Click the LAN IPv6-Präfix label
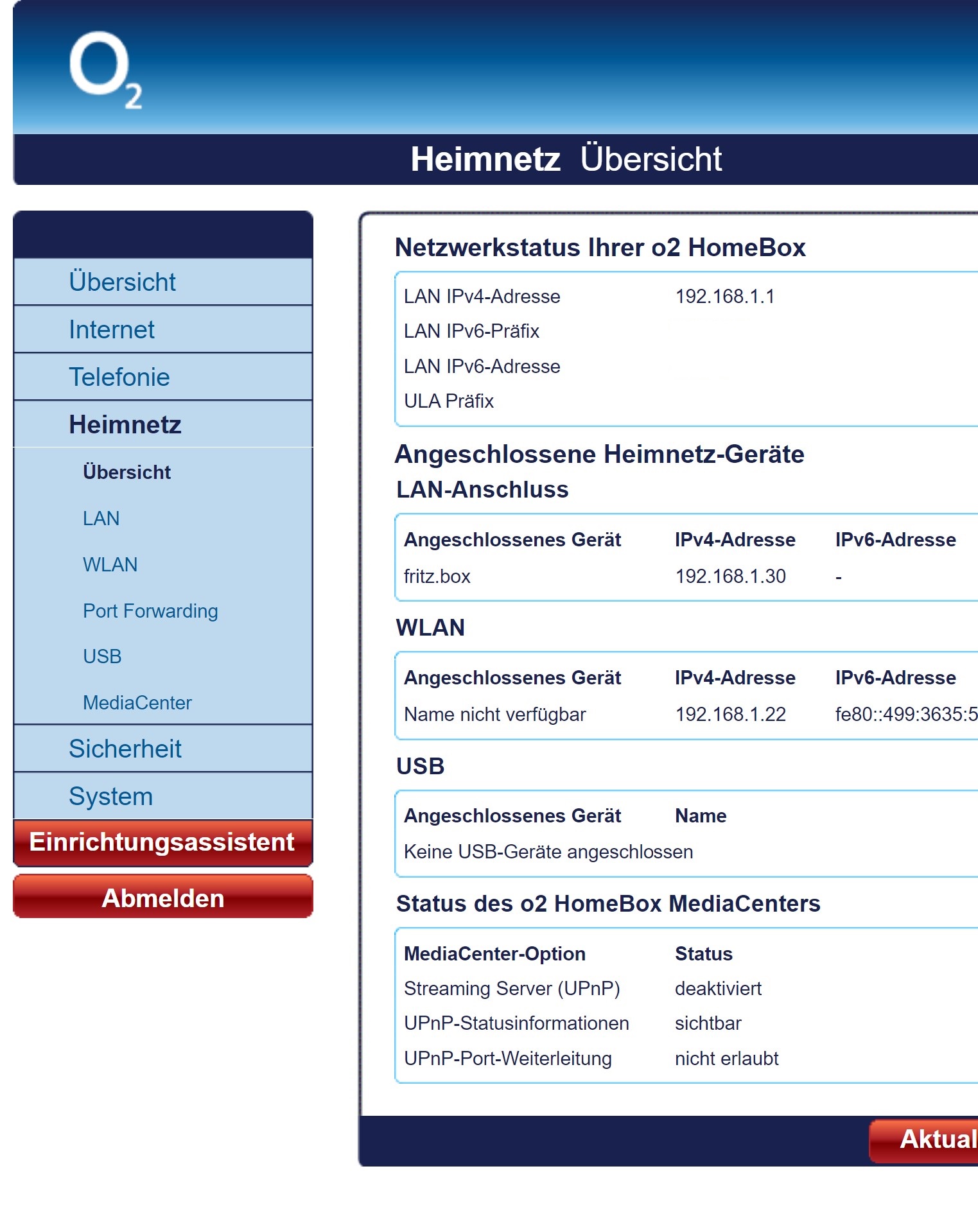Screen dimensions: 978x1232 tap(471, 331)
